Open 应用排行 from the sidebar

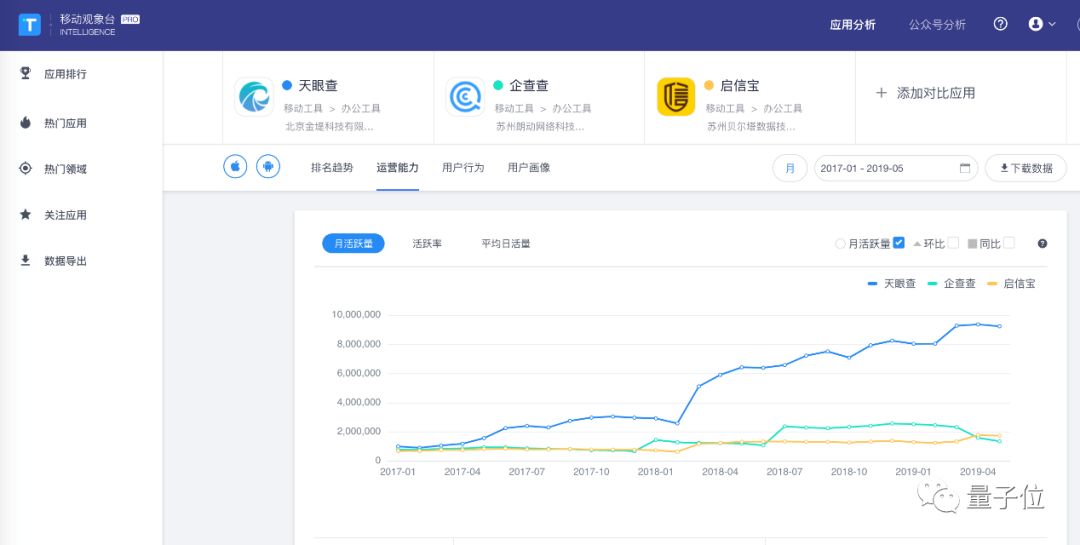(65, 74)
